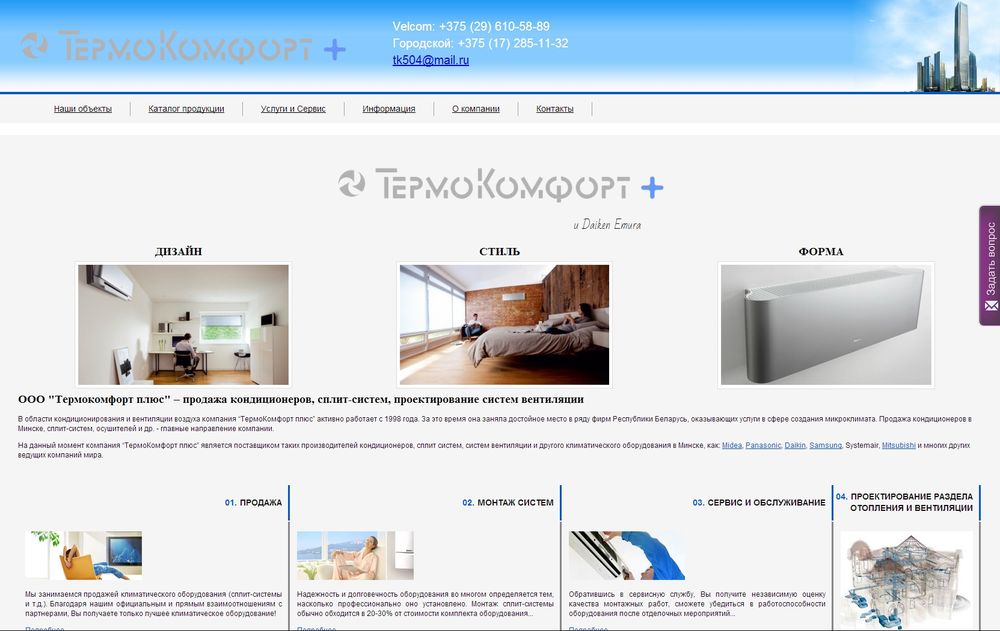Screen dimensions: 1000x631
Task: Click the Velcom phone number text
Action: coord(471,27)
